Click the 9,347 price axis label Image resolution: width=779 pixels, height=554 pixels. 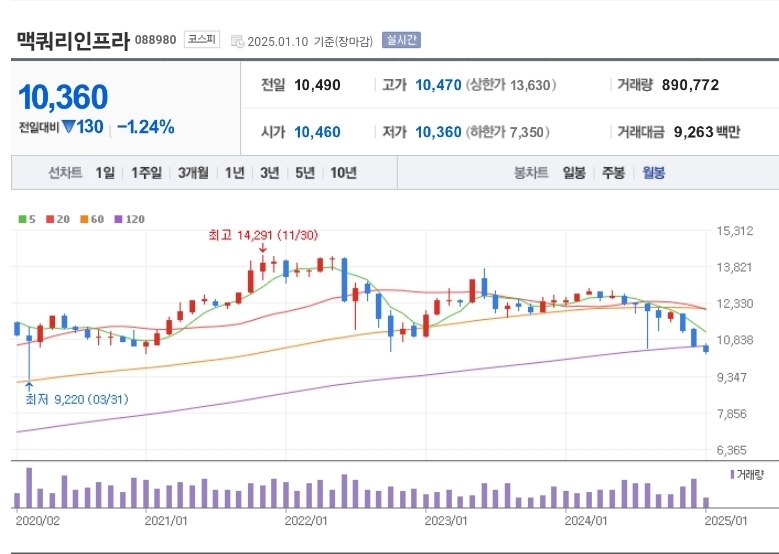point(732,377)
